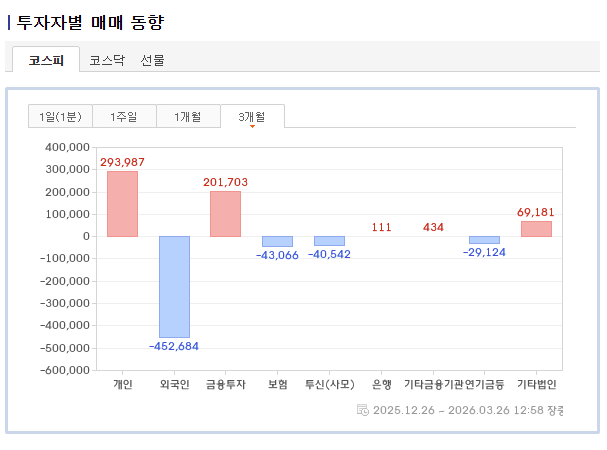Select the 1개월 period tab
Viewport: 607px width, 450px height.
[187, 117]
